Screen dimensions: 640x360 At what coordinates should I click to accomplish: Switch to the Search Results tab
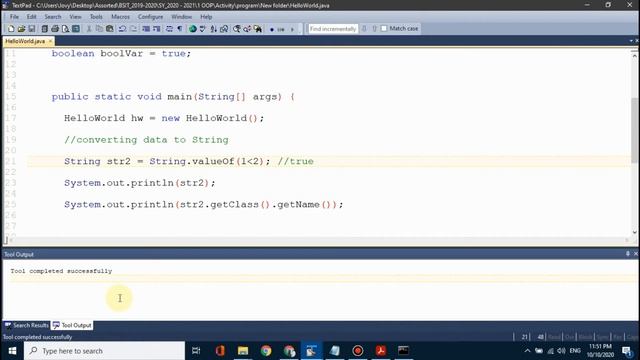27,325
